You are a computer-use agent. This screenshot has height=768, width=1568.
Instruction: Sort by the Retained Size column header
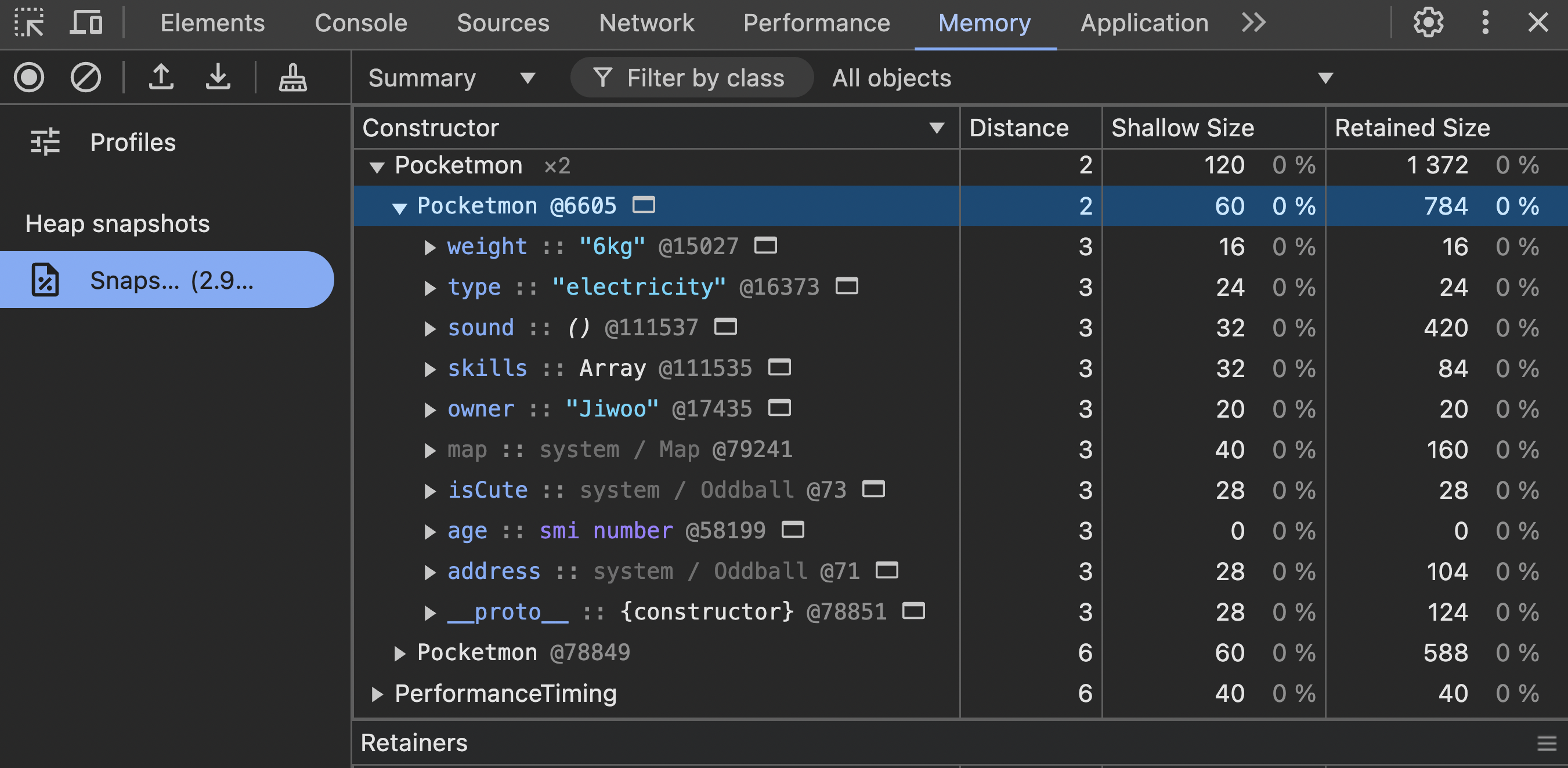coord(1412,128)
